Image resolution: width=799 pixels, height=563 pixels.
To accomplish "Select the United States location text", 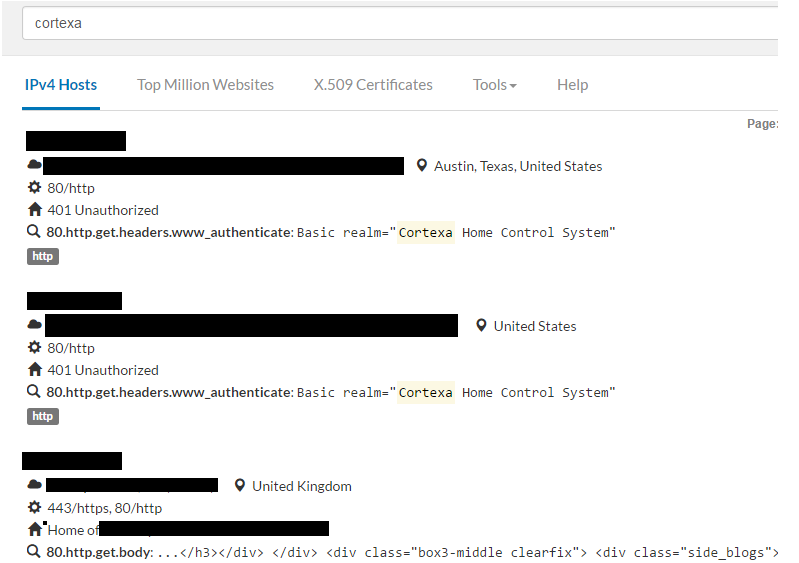I will pos(535,327).
